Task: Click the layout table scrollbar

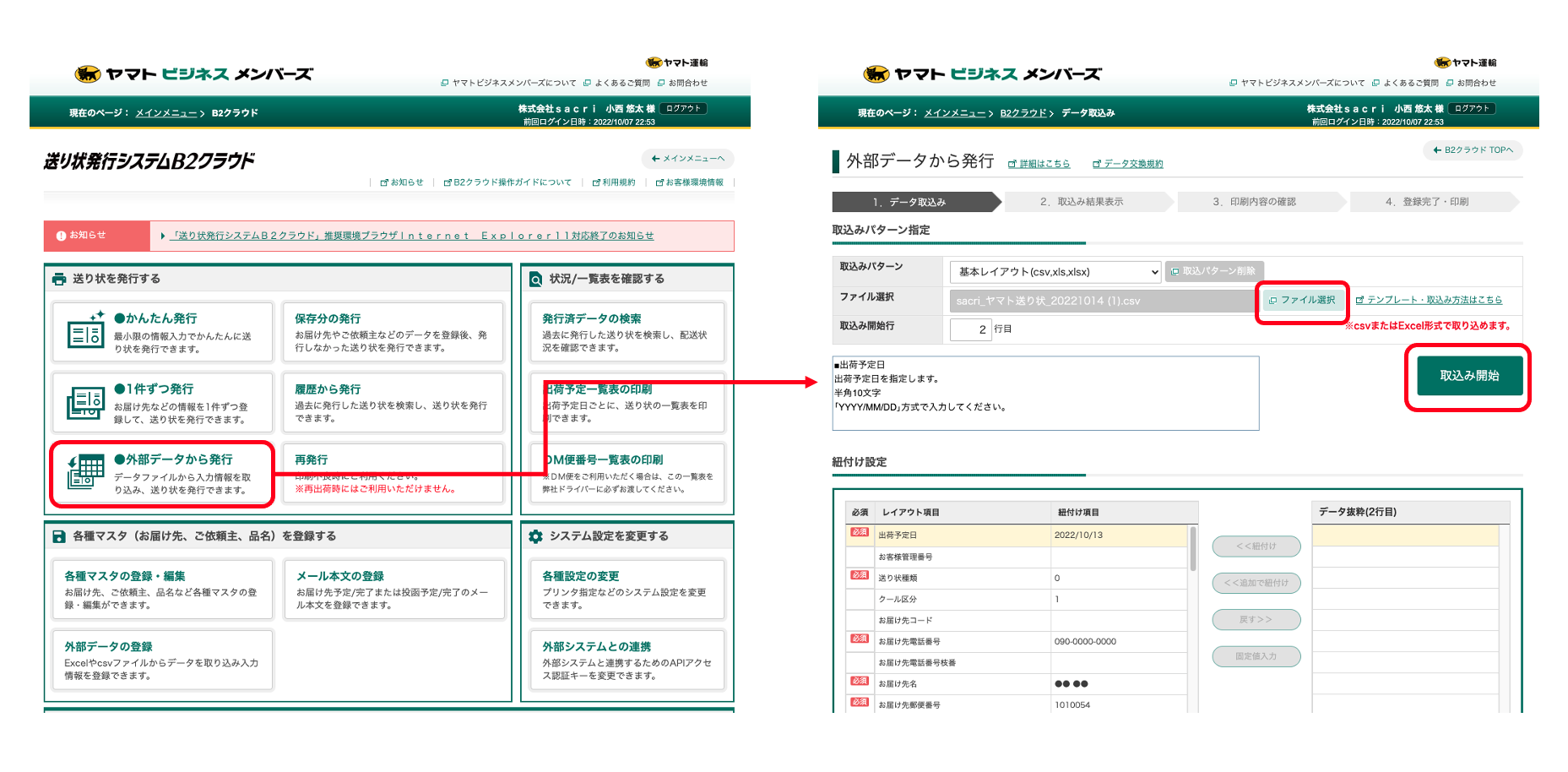Action: point(1192,549)
